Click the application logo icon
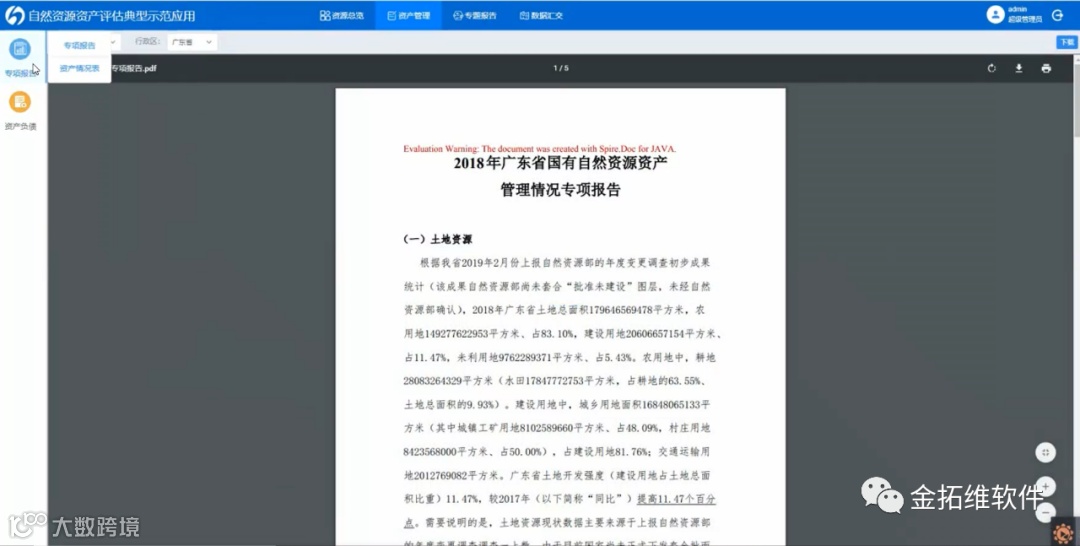Image resolution: width=1080 pixels, height=546 pixels. tap(14, 15)
